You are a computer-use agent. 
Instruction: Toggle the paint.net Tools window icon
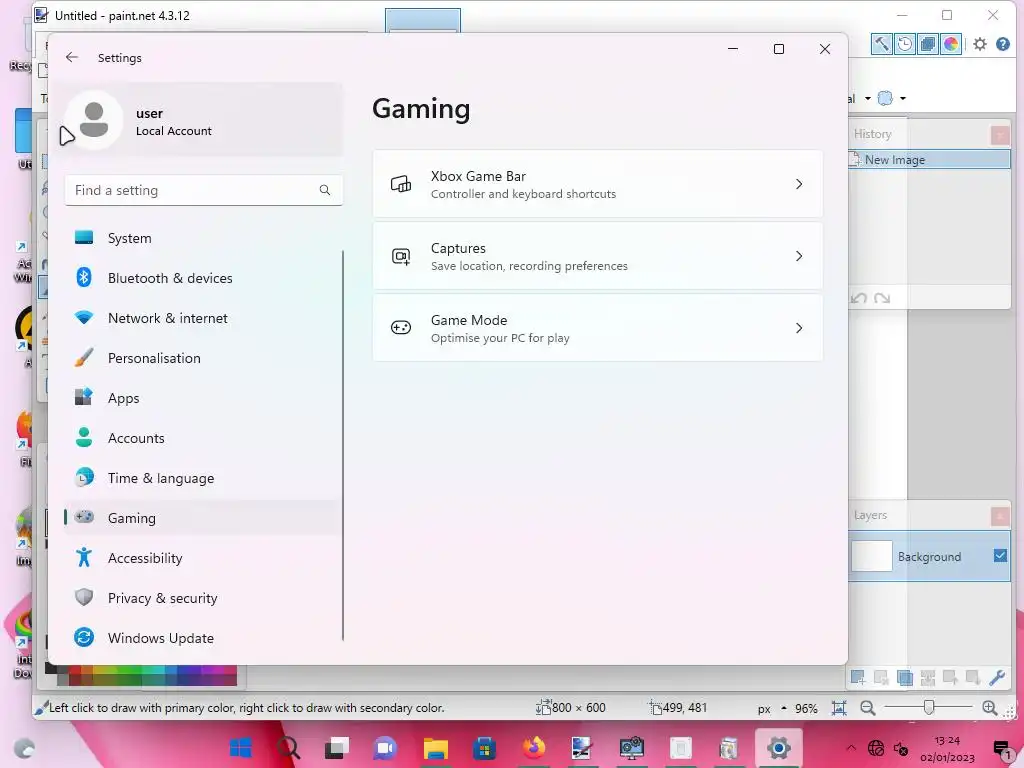tap(882, 44)
